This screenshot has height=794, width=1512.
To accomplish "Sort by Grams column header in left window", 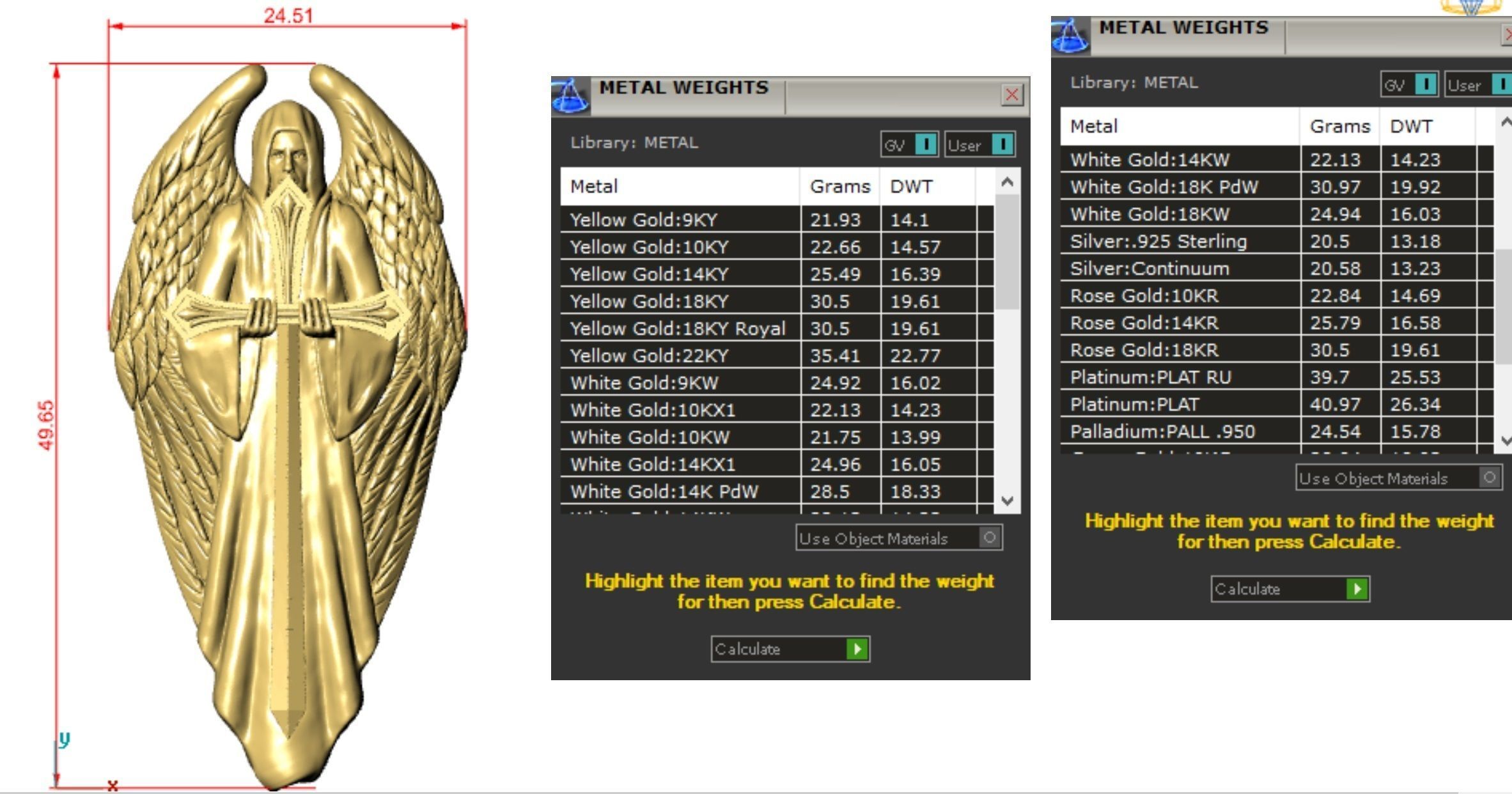I will pyautogui.click(x=839, y=187).
